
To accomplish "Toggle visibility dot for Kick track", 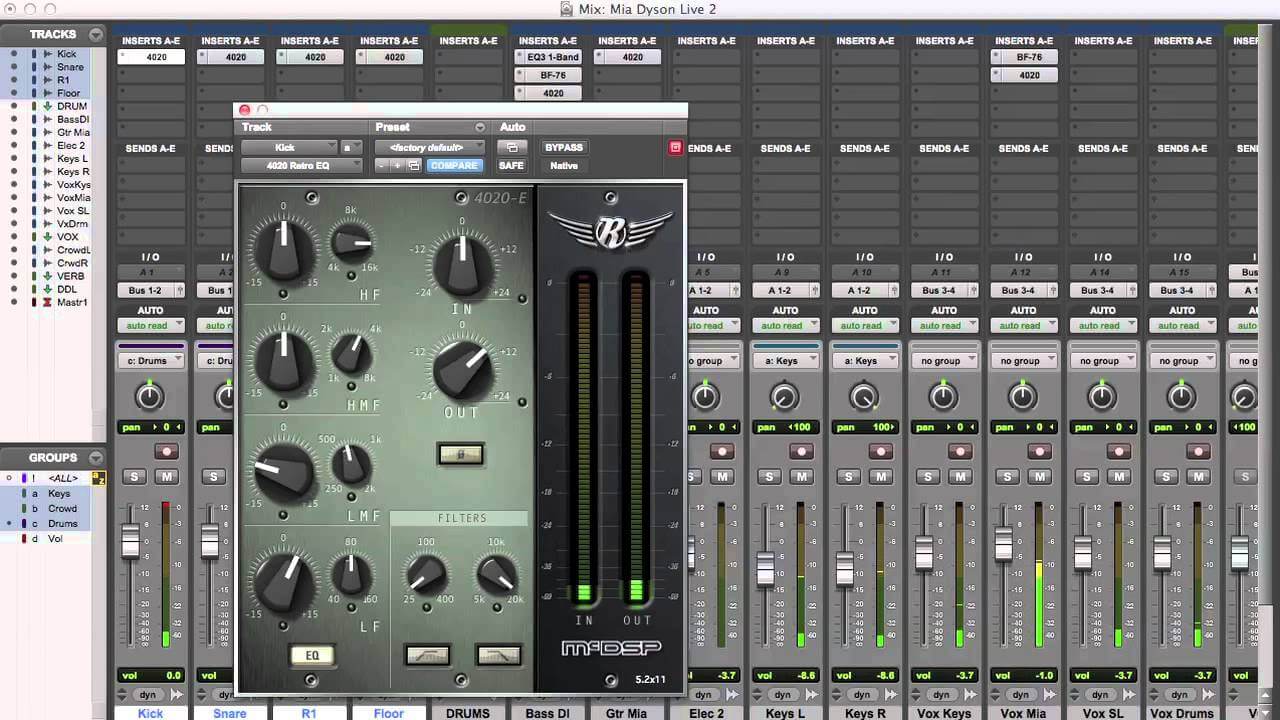I will (x=14, y=54).
